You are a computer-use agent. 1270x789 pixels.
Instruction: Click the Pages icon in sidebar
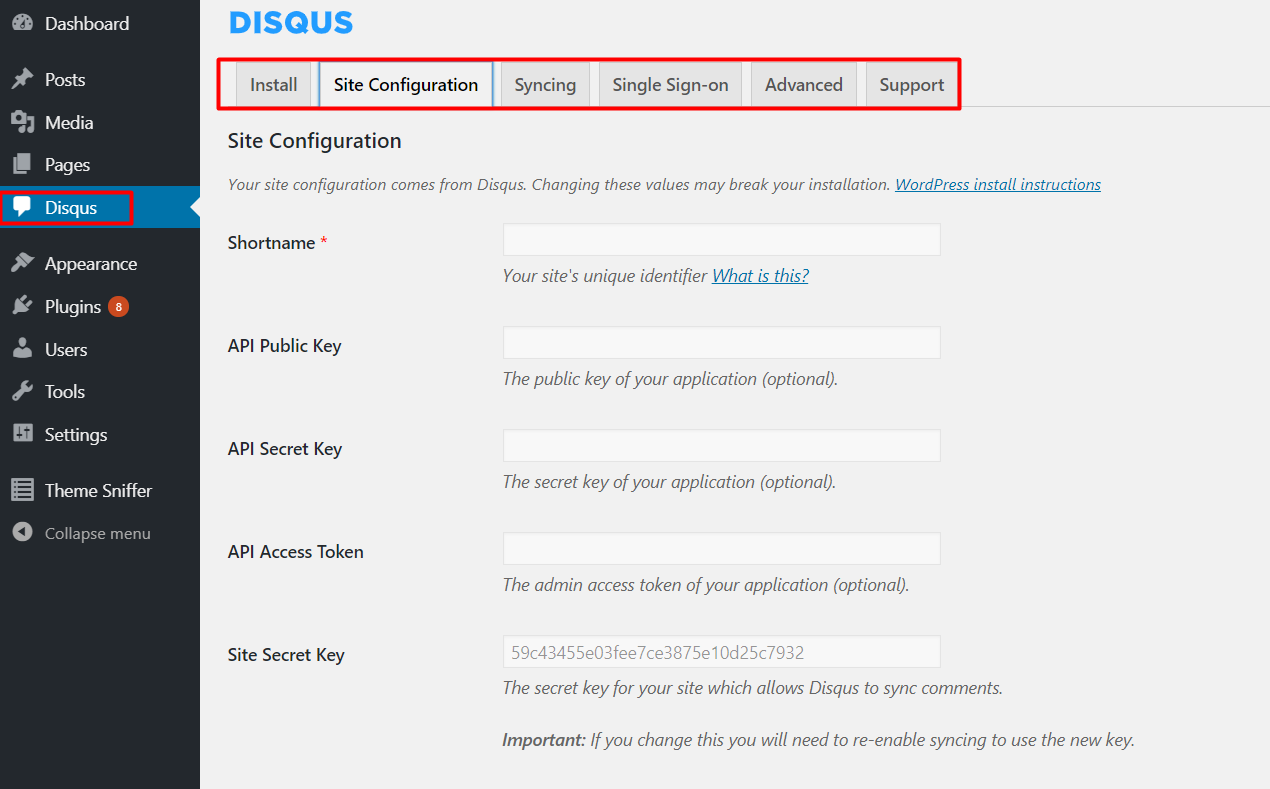(22, 164)
